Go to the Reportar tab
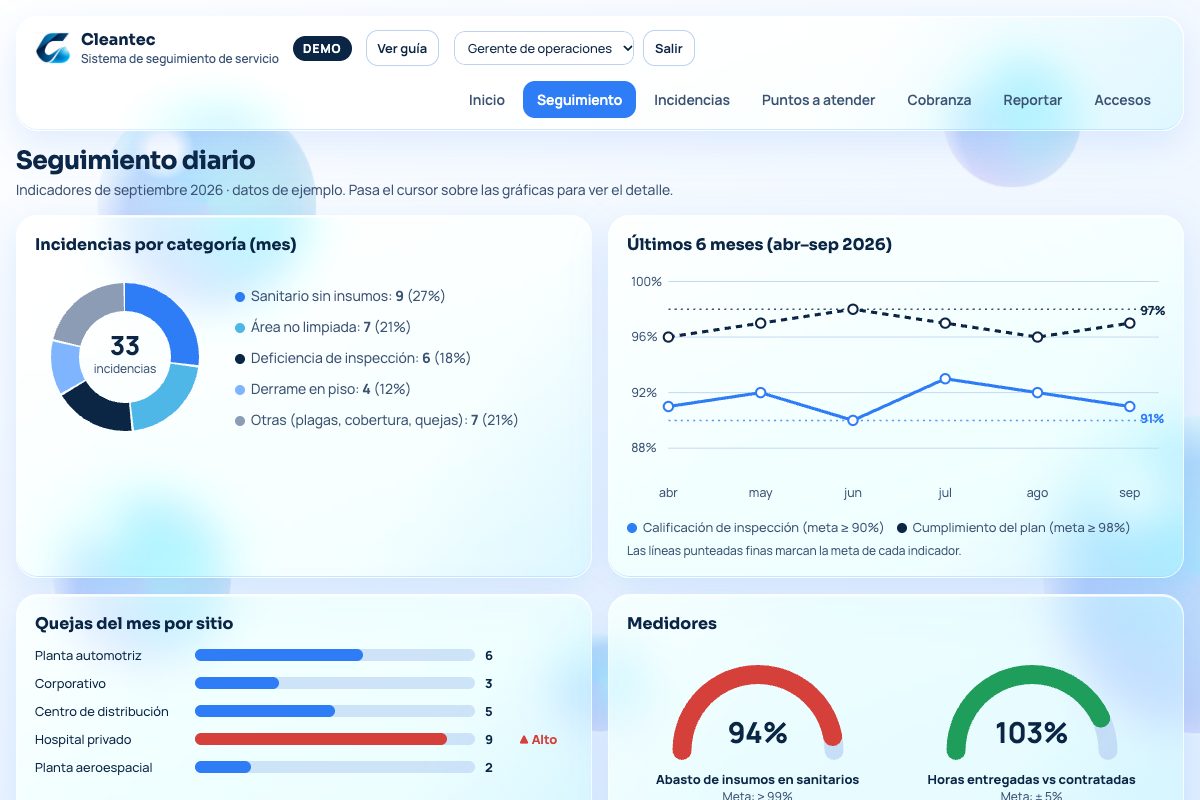 pyautogui.click(x=1033, y=100)
